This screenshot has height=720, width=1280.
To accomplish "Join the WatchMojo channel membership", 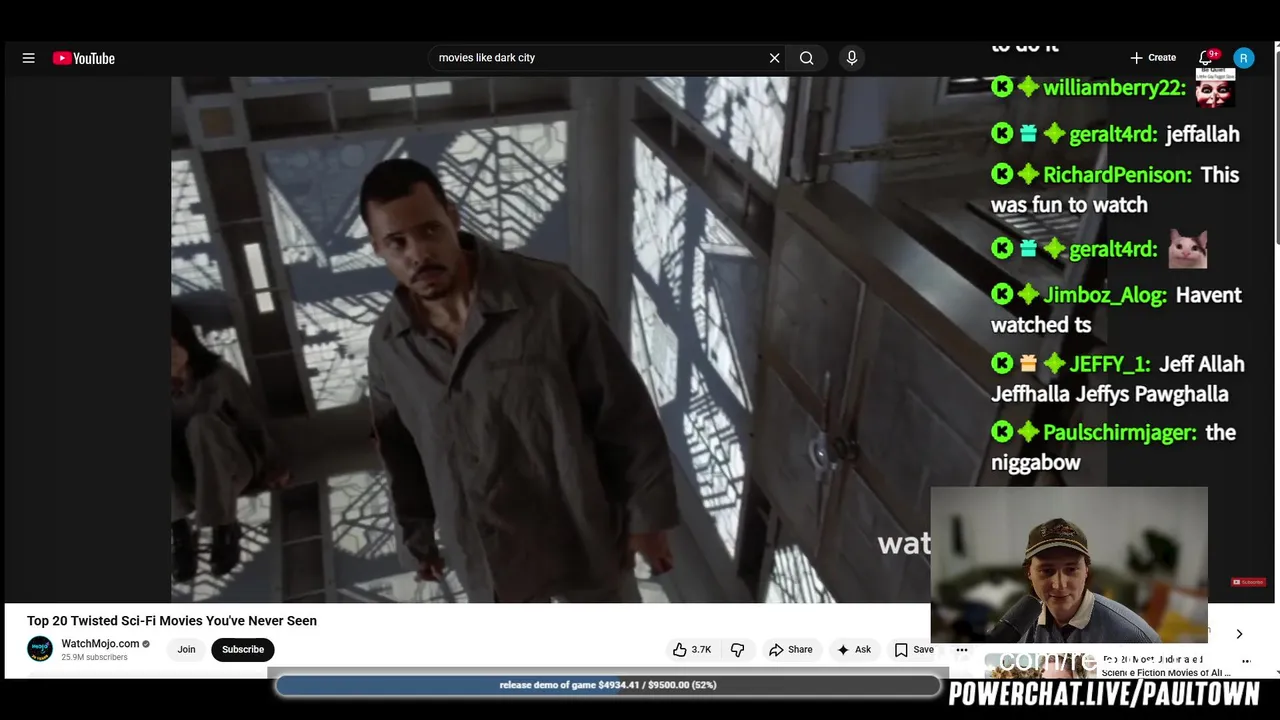I will pos(186,649).
